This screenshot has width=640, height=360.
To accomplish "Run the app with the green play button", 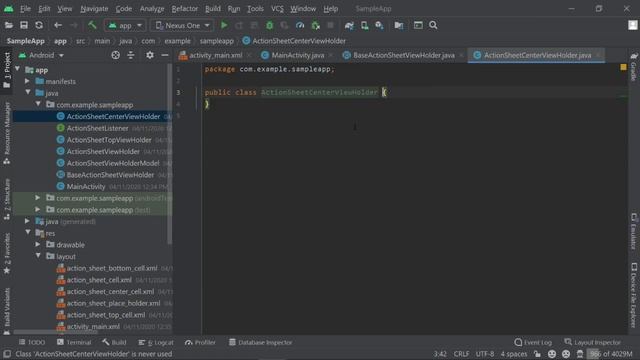I will coord(224,25).
